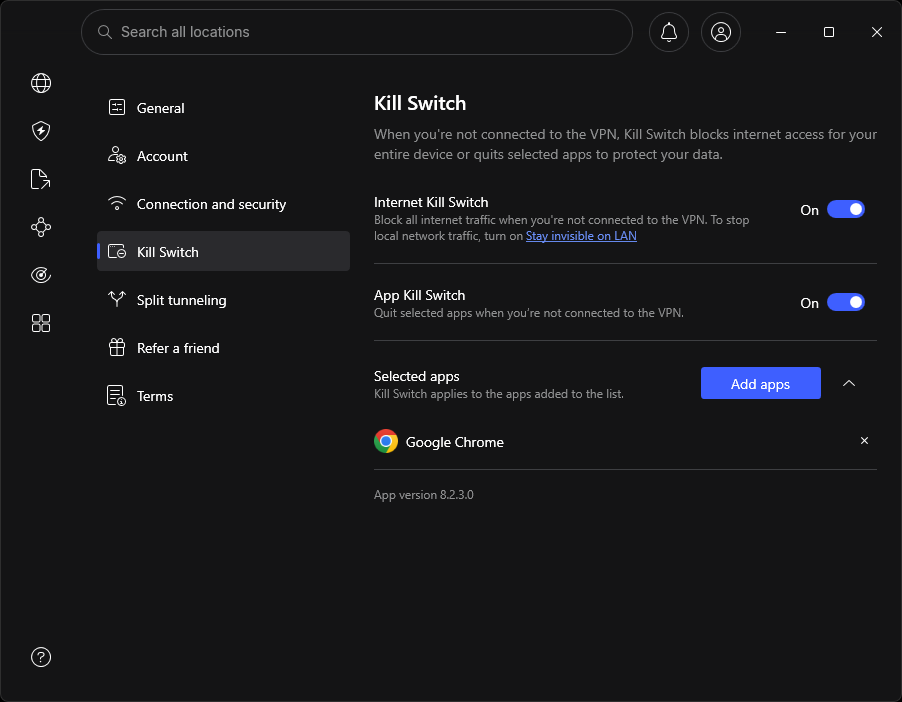Open the user profile icon
This screenshot has width=902, height=702.
pyautogui.click(x=720, y=32)
